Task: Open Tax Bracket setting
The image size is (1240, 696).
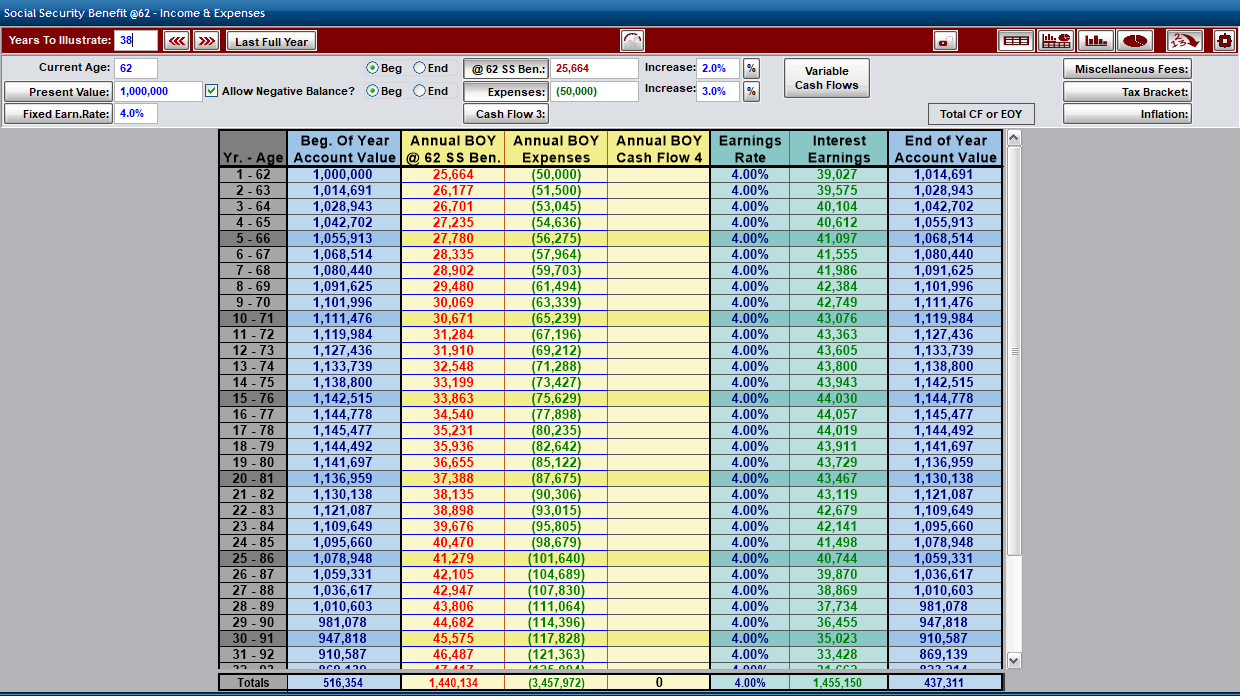Action: click(x=1127, y=91)
